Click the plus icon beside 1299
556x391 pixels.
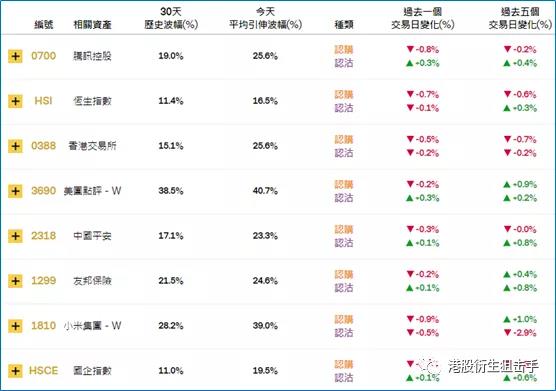(15, 281)
